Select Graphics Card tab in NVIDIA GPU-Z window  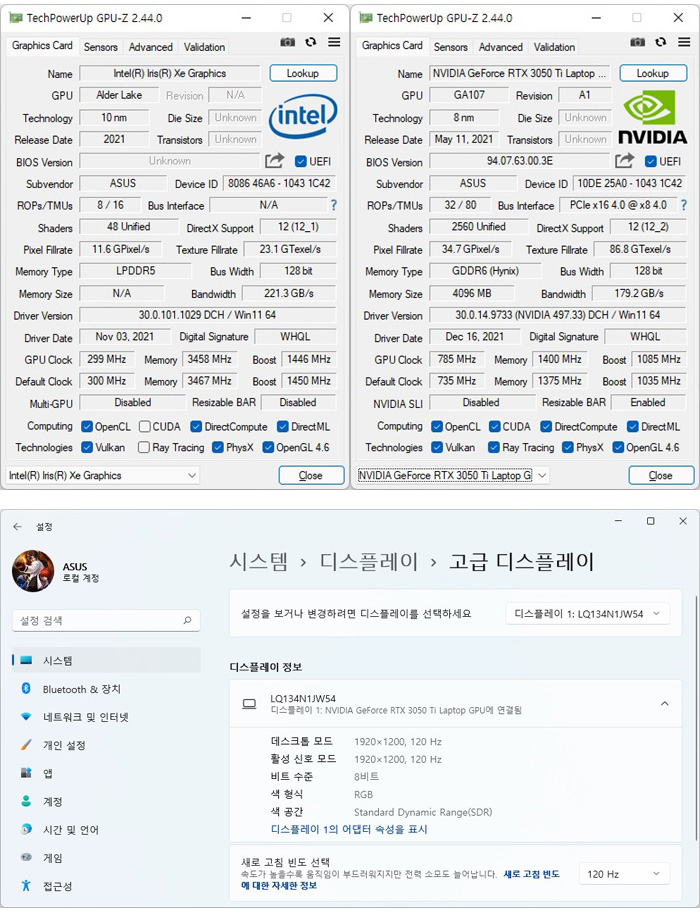pos(392,45)
